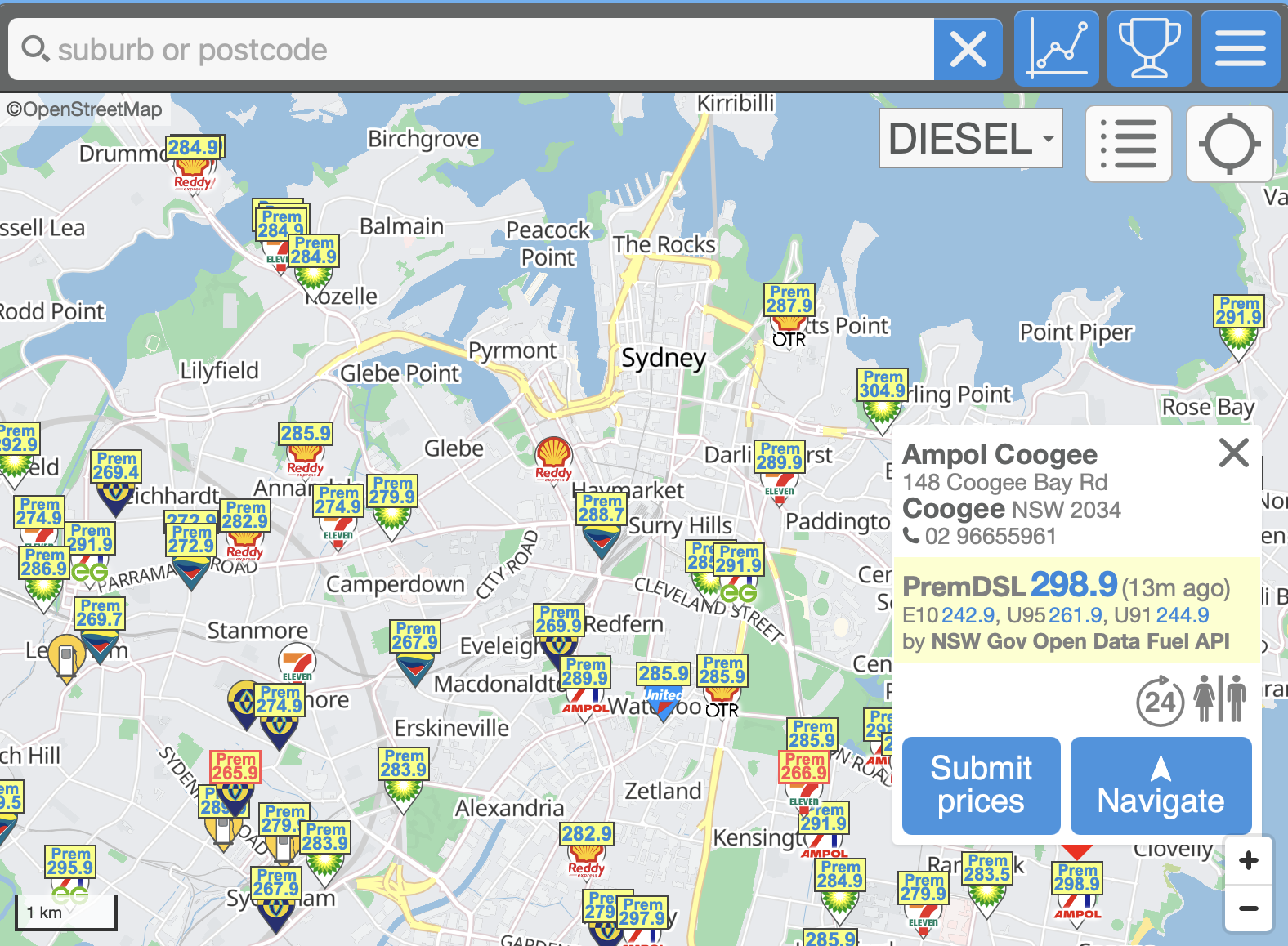1288x946 pixels.
Task: Show station list view icon
Action: pyautogui.click(x=1129, y=144)
